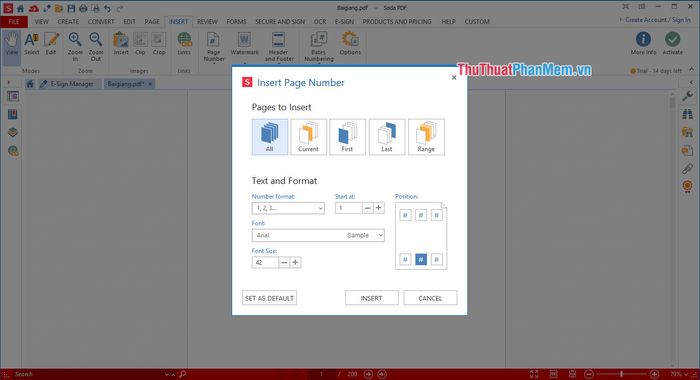Screen dimensions: 700x380
Task: Open Bates Numbering tool
Action: click(x=319, y=47)
